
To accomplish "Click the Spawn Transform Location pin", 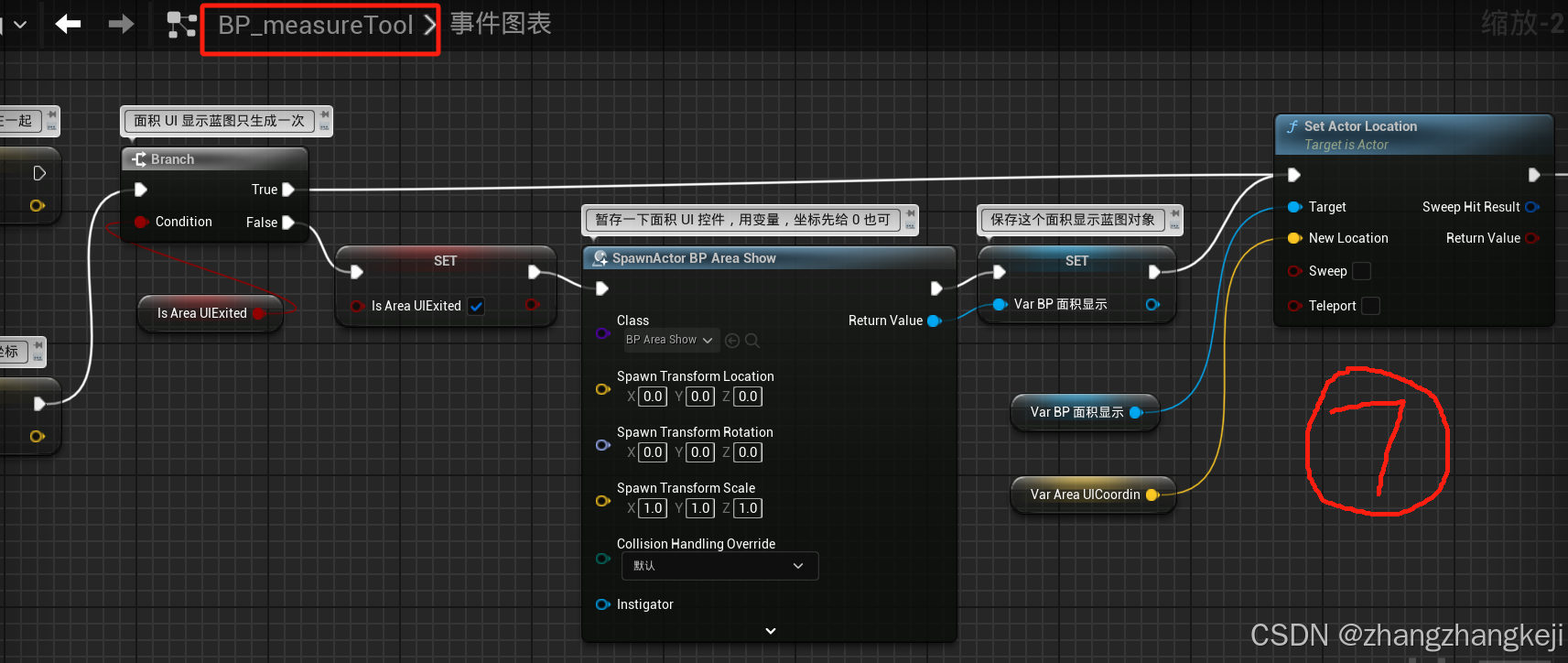I will click(x=602, y=389).
